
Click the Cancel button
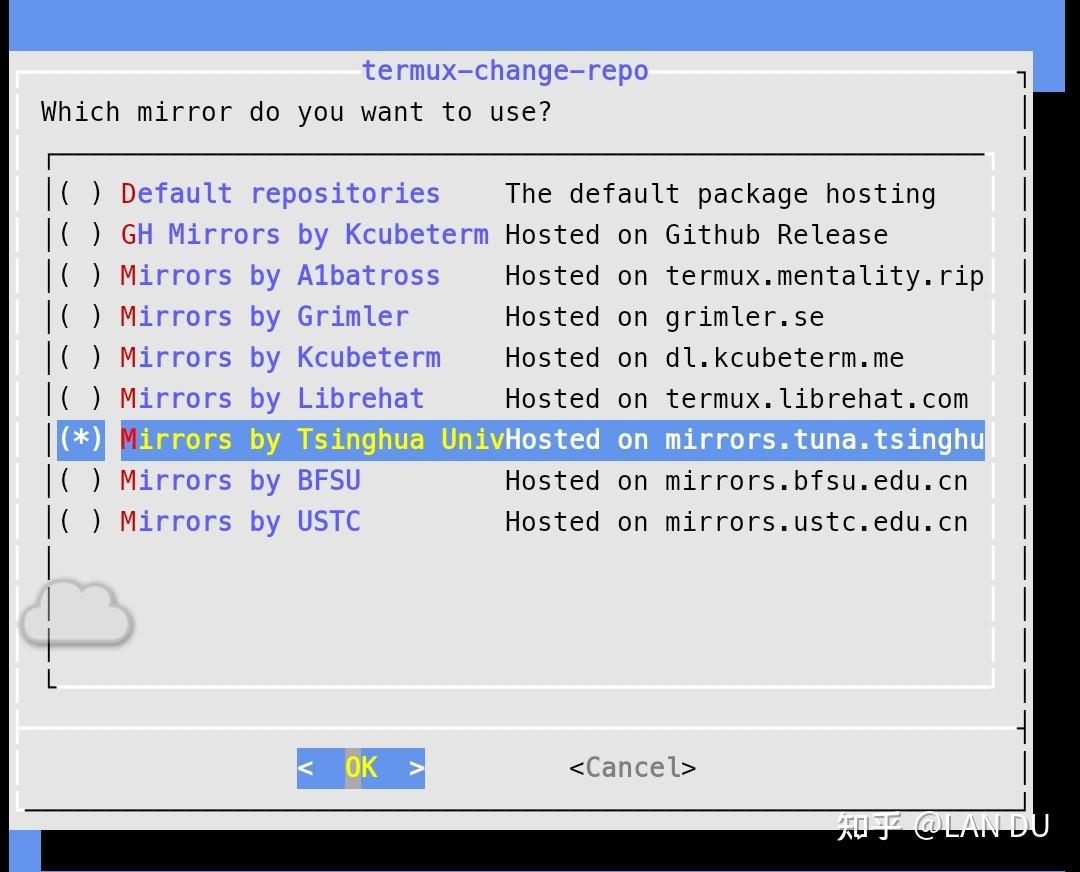pos(632,768)
